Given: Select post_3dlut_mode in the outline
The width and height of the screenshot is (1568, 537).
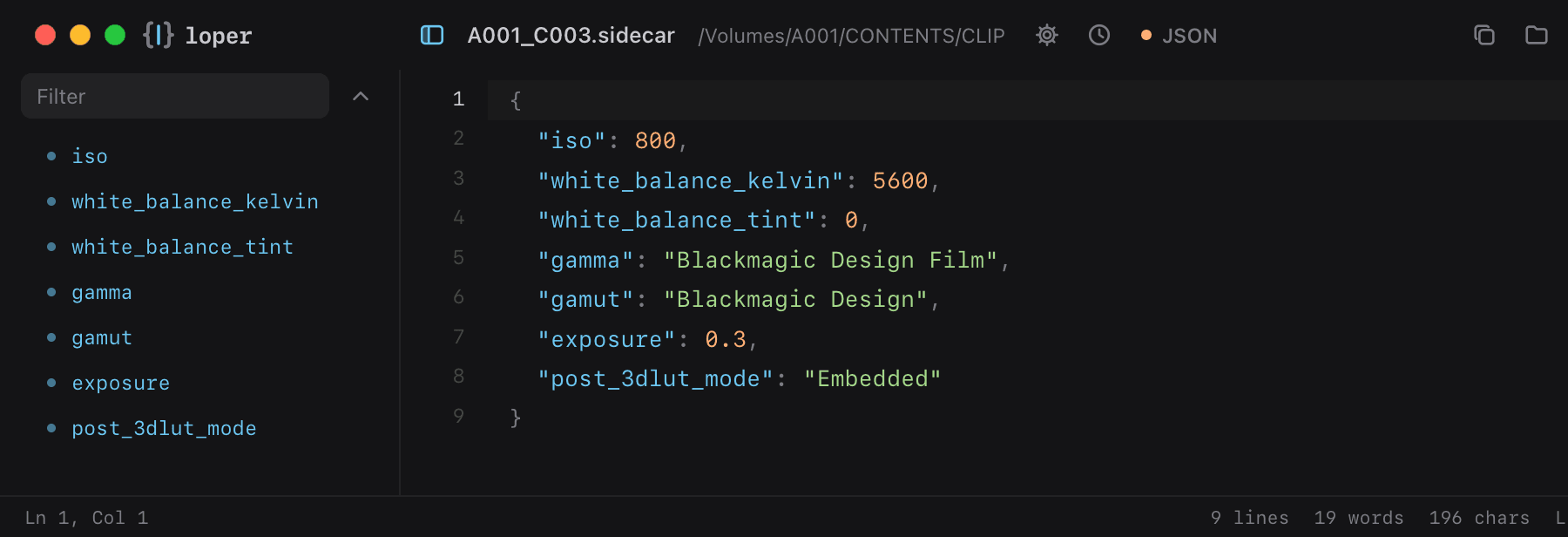Looking at the screenshot, I should 164,428.
